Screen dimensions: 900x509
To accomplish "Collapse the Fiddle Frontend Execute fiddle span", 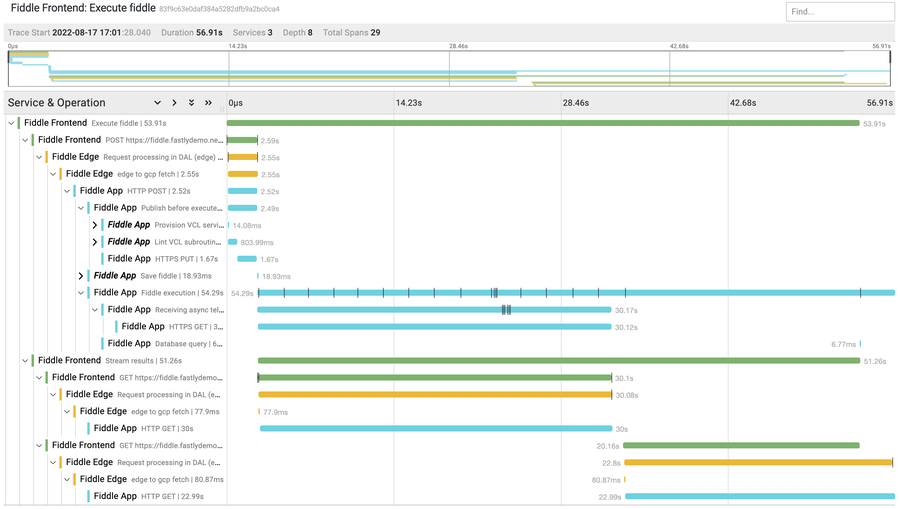I will [x=11, y=123].
